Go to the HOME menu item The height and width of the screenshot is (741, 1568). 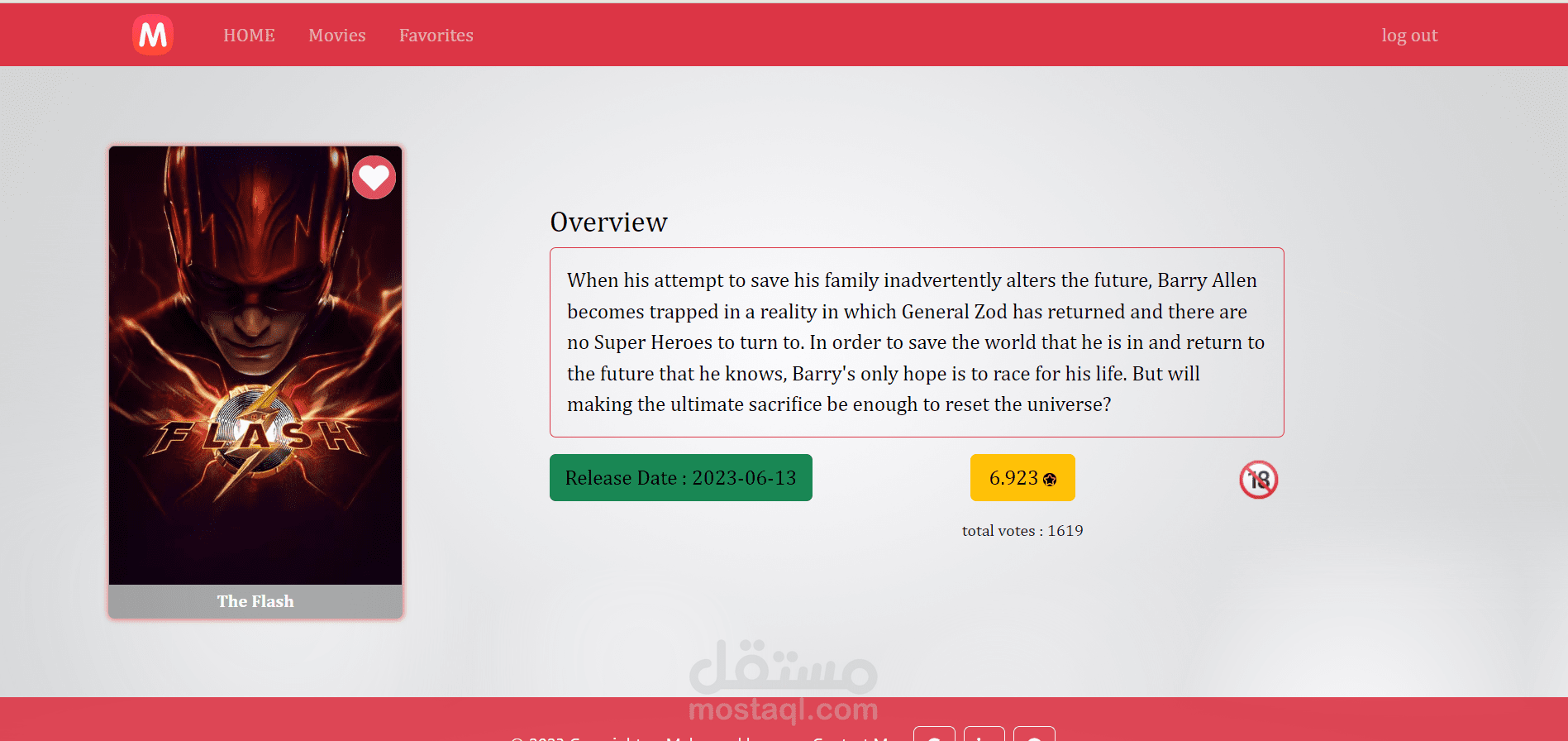[x=249, y=36]
